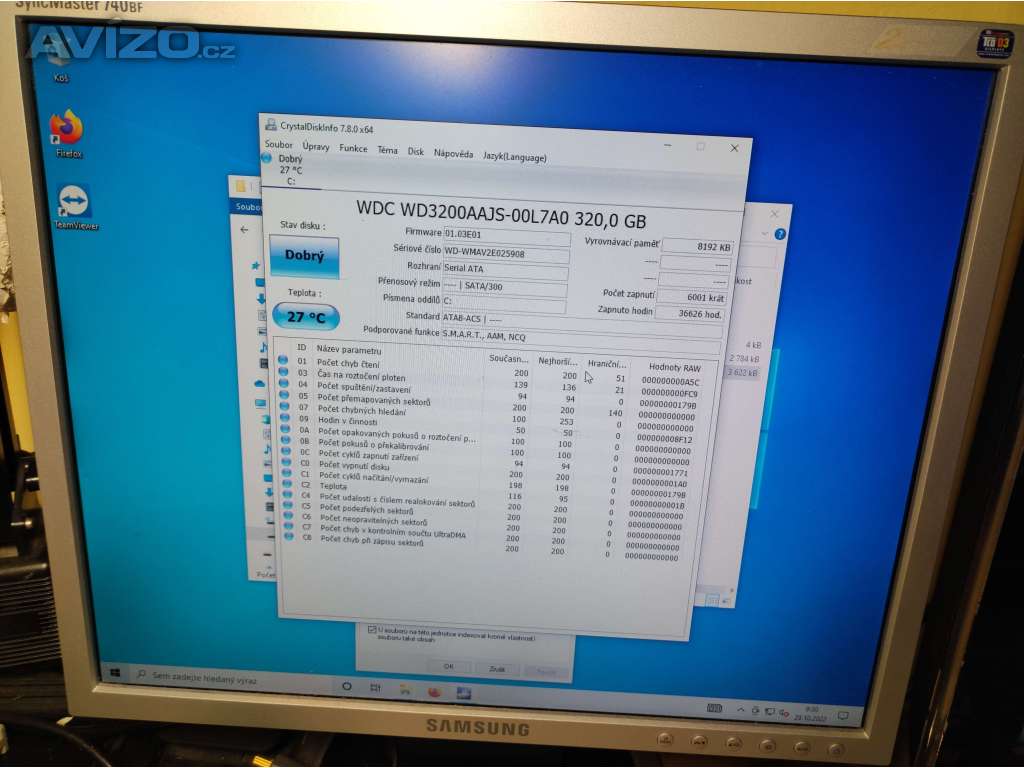Click the status orb for attribute 05

284,394
